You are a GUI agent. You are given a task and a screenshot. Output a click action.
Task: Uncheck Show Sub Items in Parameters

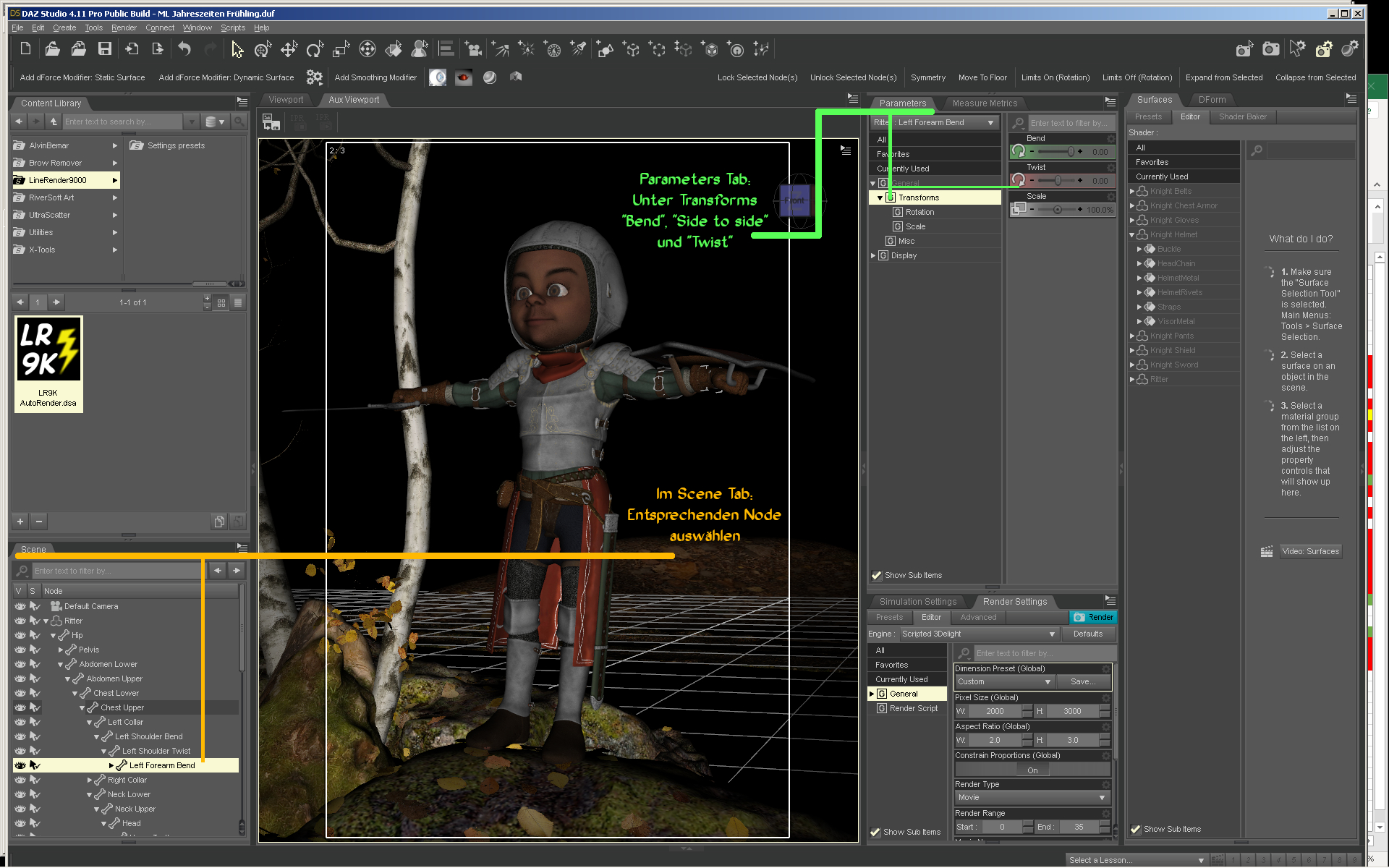877,576
